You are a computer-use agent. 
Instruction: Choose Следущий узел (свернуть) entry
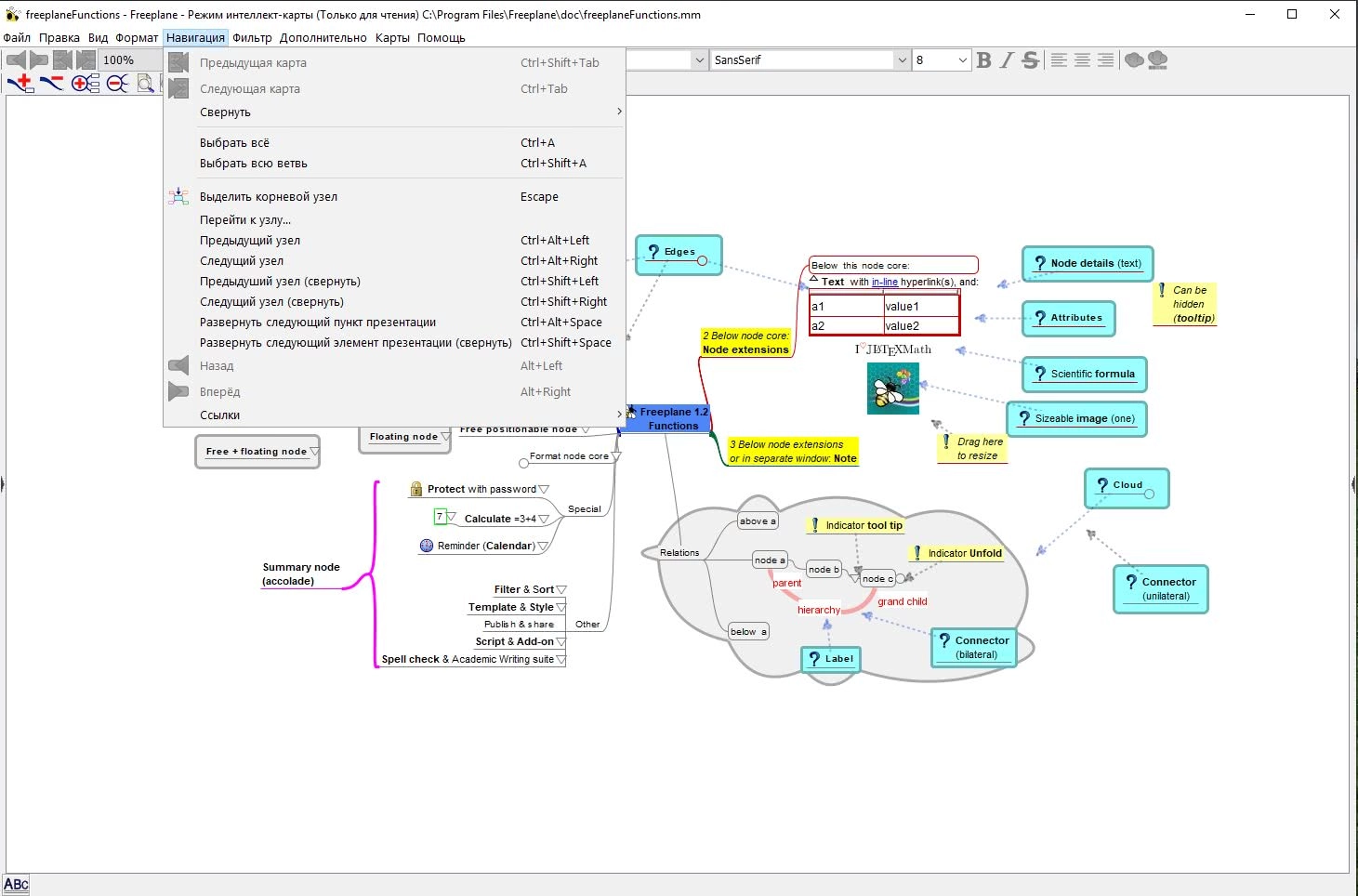(x=394, y=302)
